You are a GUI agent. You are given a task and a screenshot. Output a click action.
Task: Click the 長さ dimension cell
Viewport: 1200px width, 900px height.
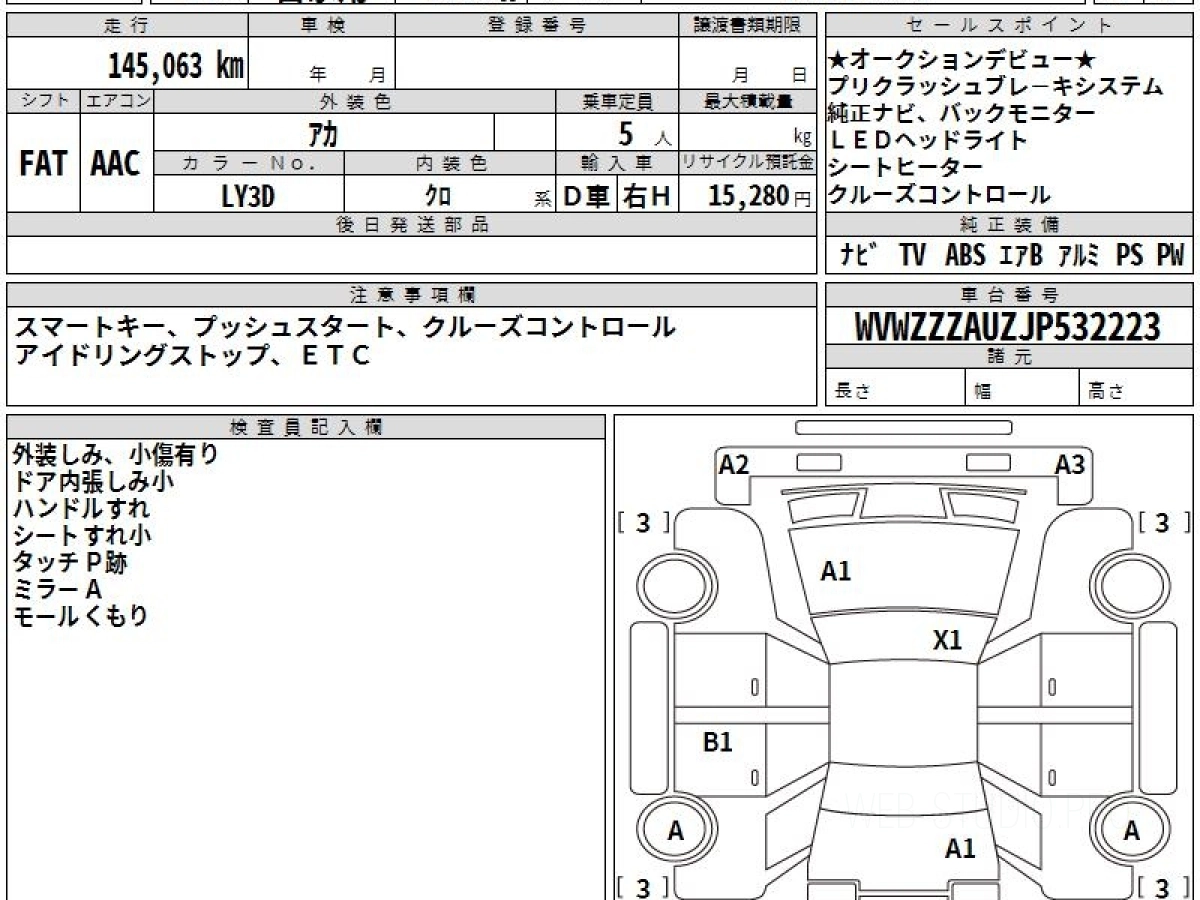(x=895, y=387)
